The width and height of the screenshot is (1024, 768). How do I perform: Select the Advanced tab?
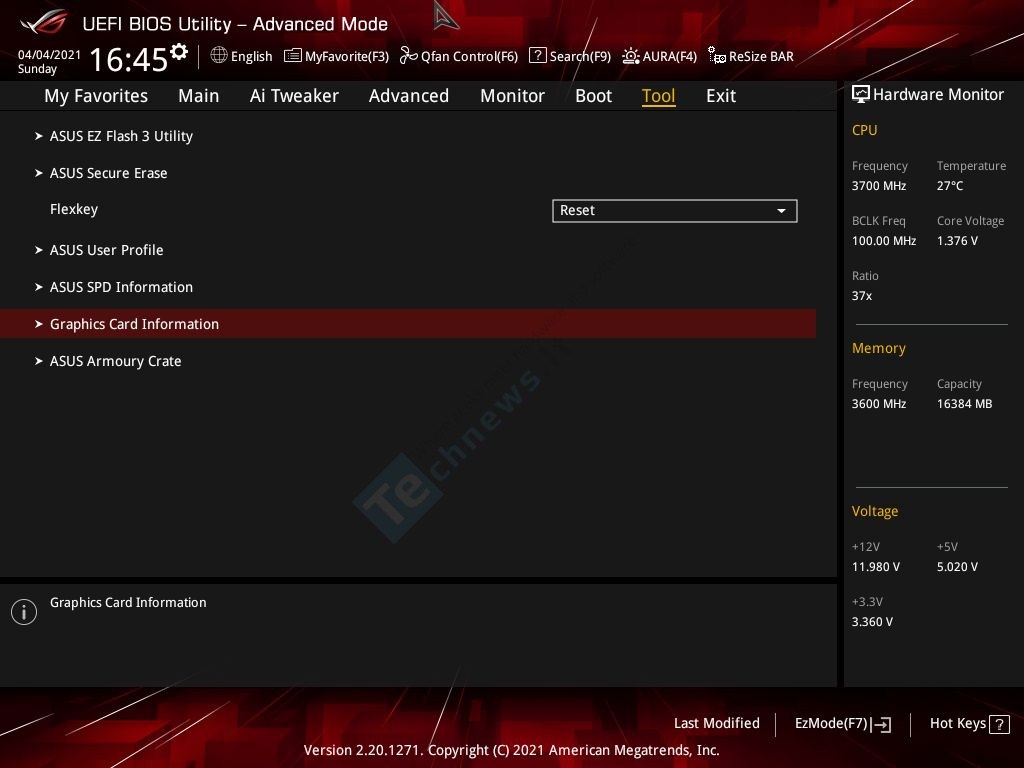(x=409, y=96)
